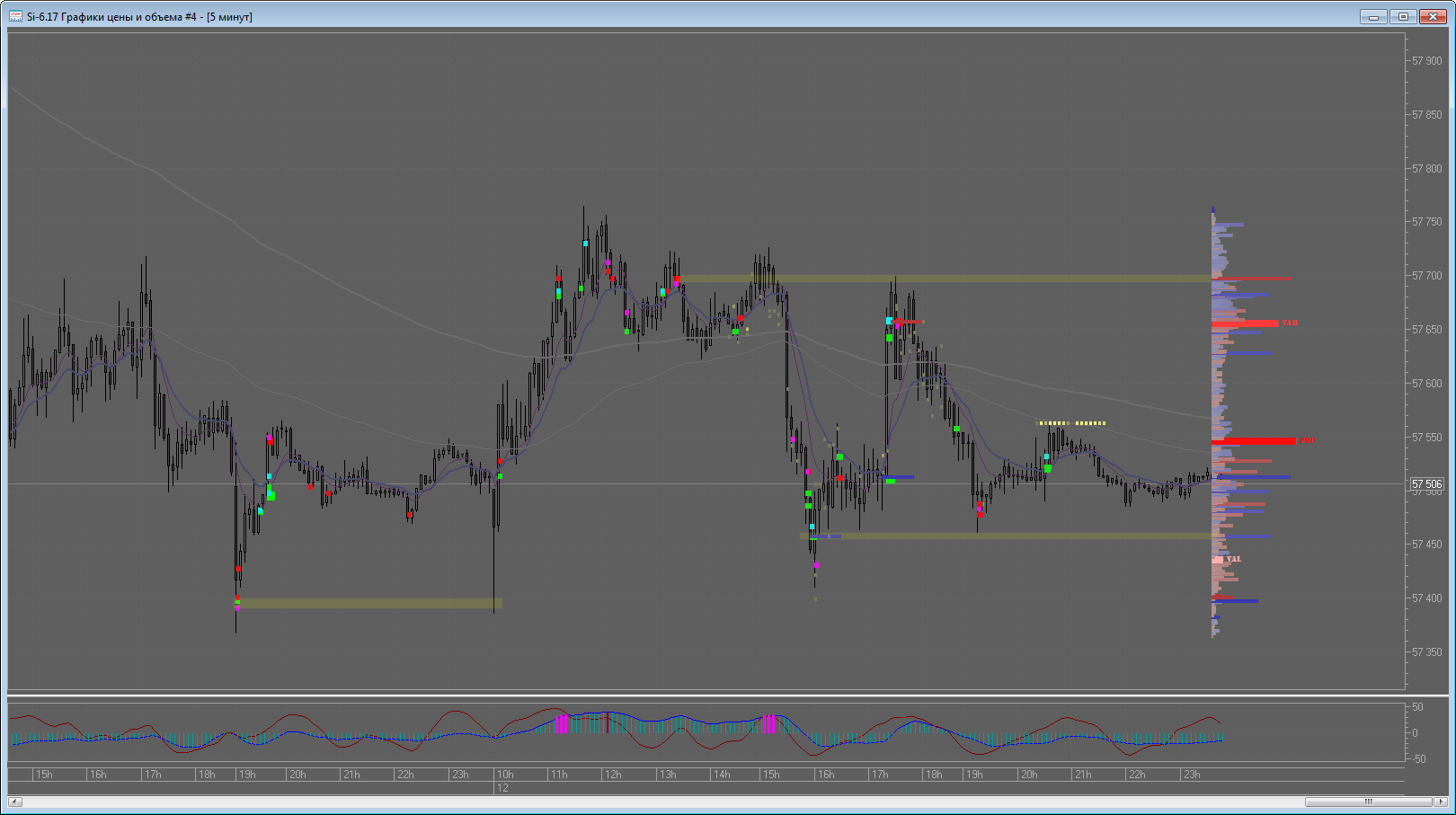Click the 57 450 price axis label
This screenshot has width=1456, height=815.
1426,545
